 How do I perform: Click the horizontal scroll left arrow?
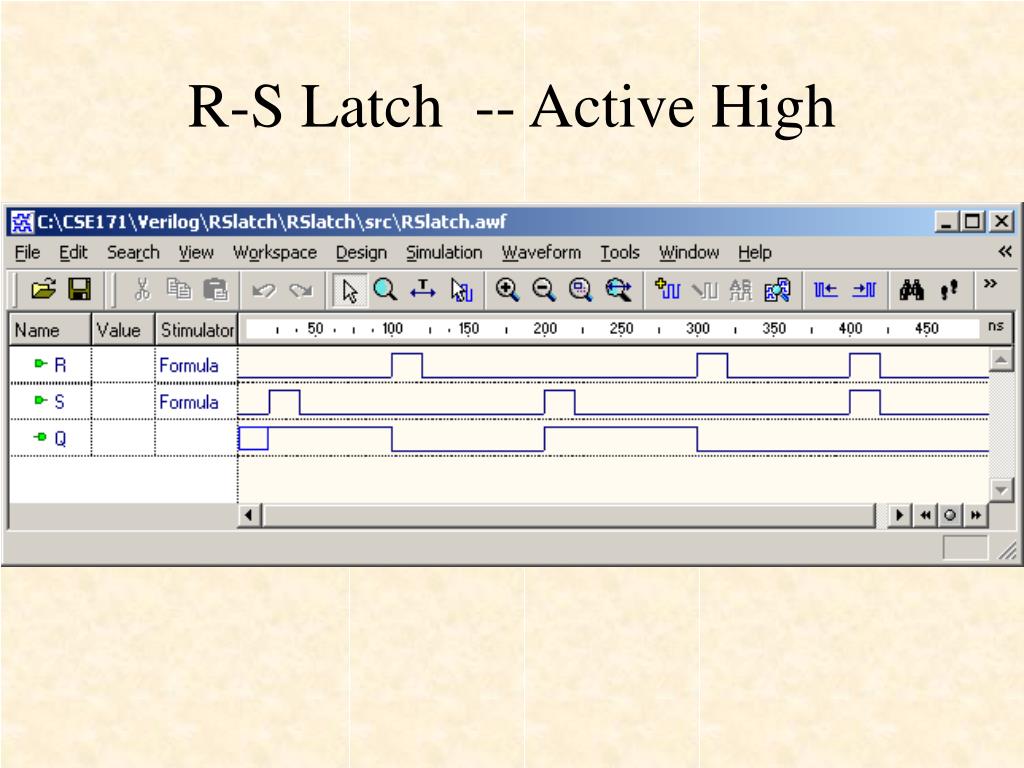pos(249,515)
